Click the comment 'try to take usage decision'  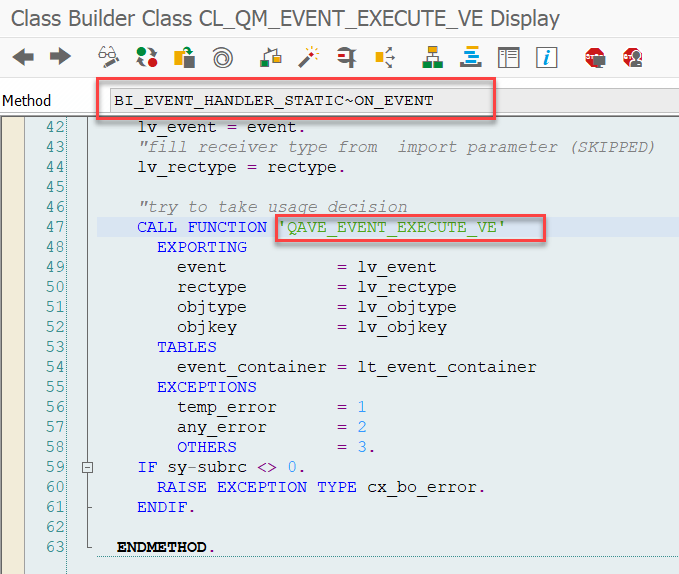273,207
